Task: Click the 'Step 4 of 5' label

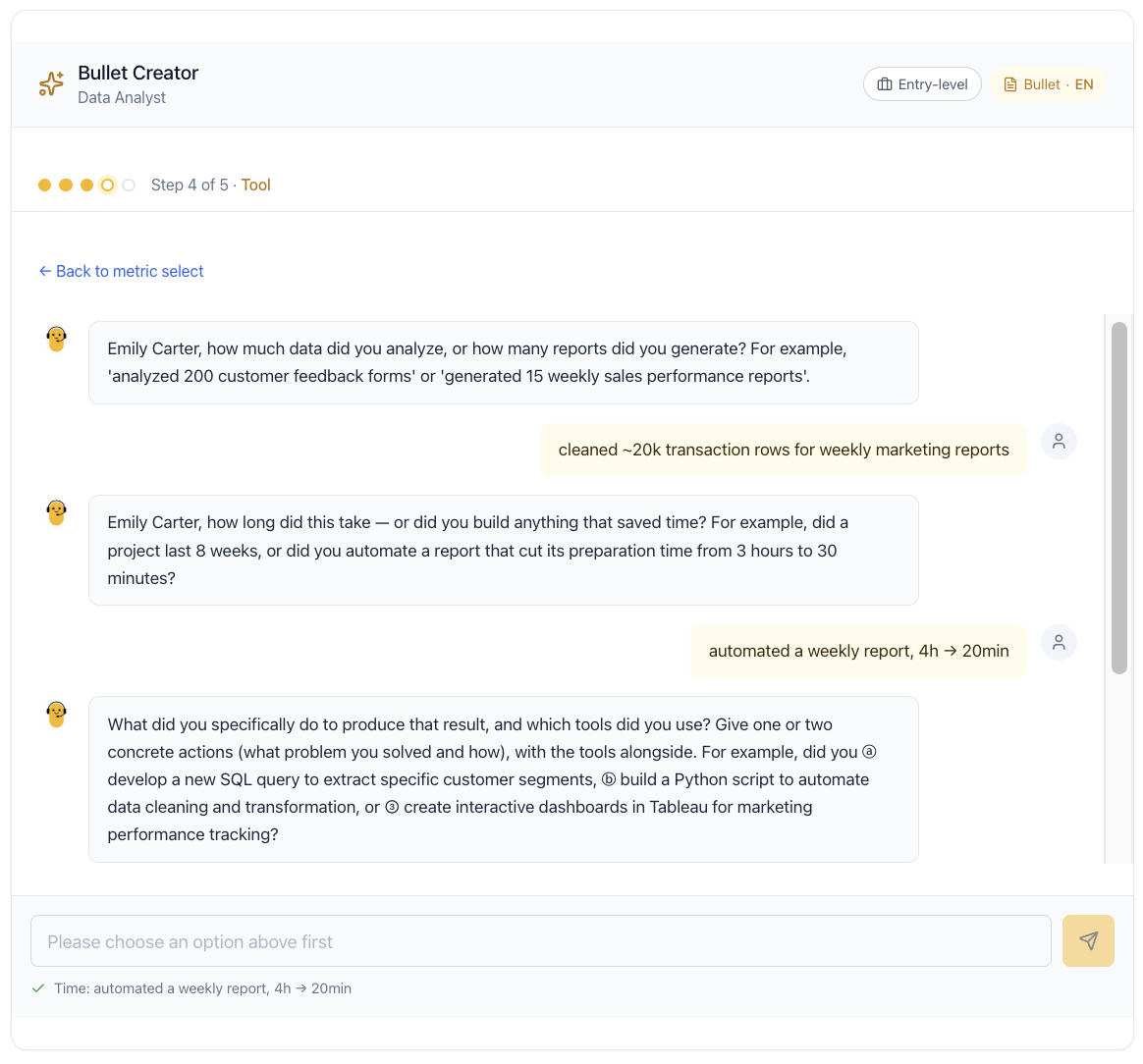Action: (190, 186)
